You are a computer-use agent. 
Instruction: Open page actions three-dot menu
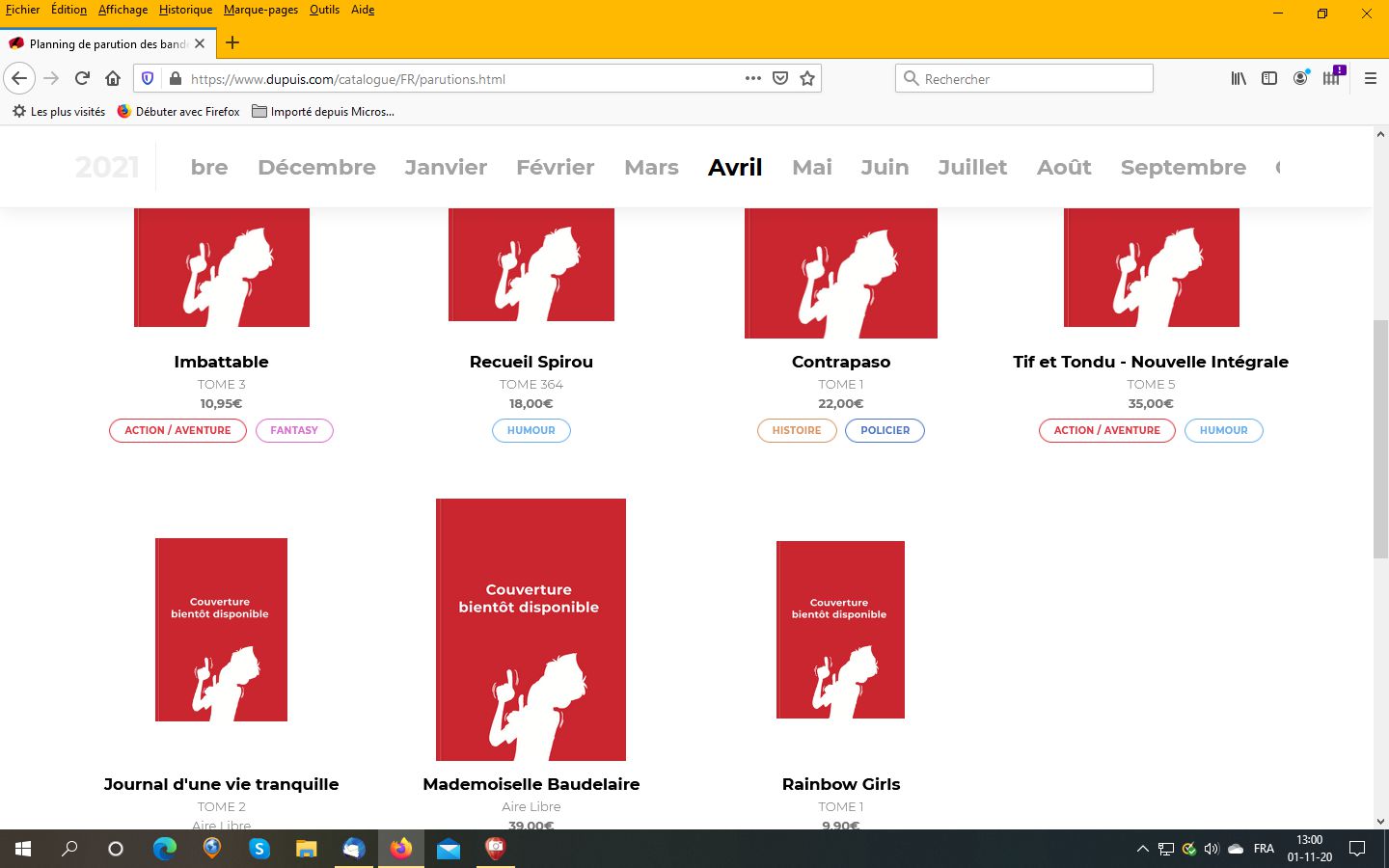click(x=753, y=78)
